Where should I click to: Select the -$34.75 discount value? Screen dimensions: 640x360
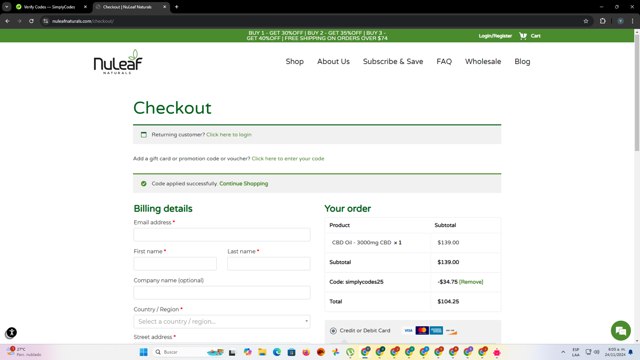tap(447, 282)
